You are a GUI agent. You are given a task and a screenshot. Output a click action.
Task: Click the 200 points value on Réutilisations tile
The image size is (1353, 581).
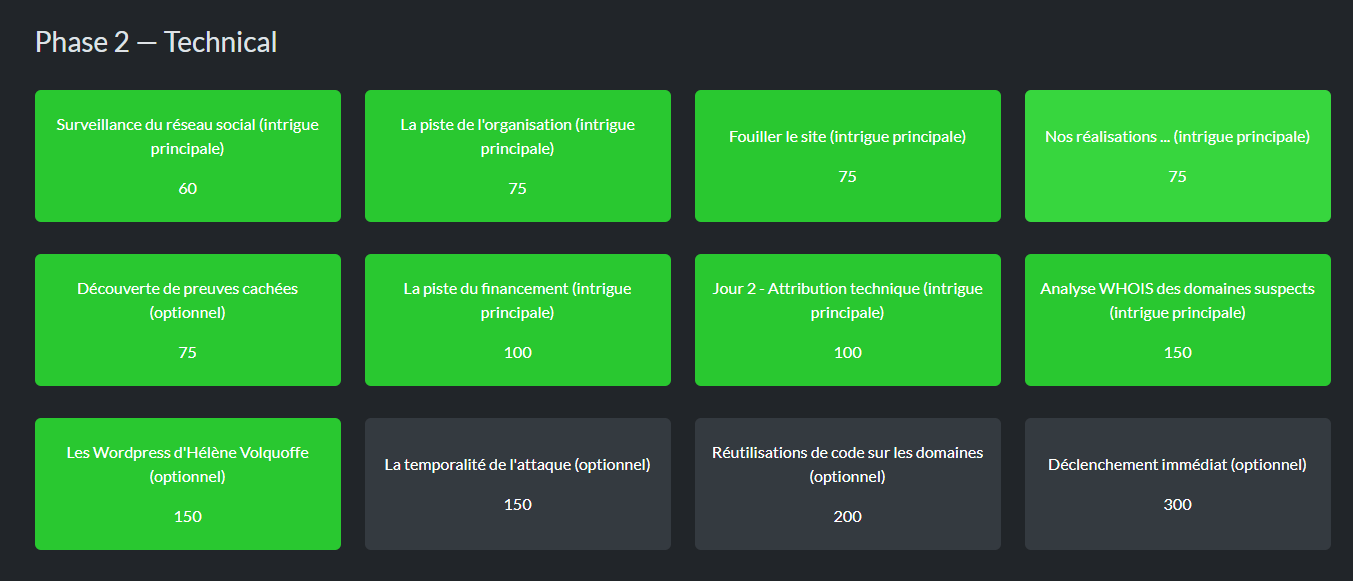pyautogui.click(x=847, y=517)
